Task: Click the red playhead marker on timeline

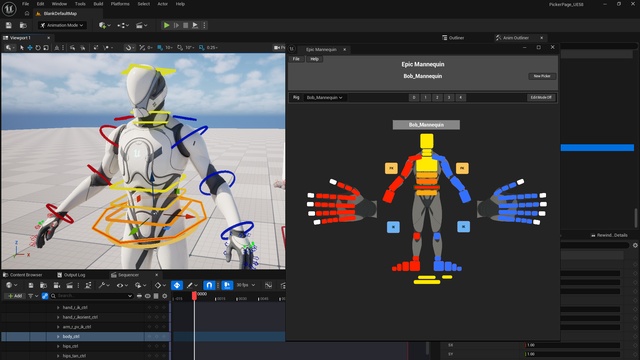Action: tap(194, 296)
